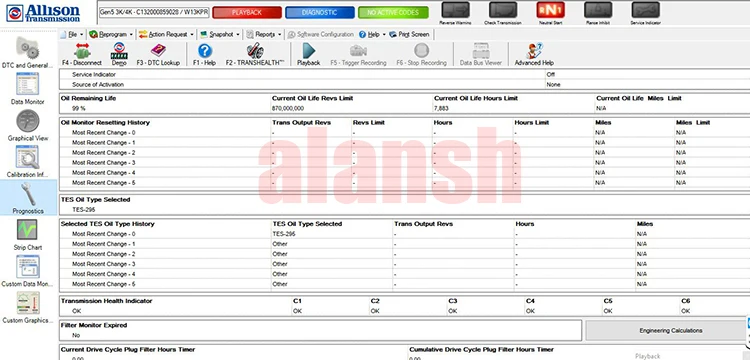
Task: Select C1 header in health indicator
Action: pyautogui.click(x=297, y=301)
